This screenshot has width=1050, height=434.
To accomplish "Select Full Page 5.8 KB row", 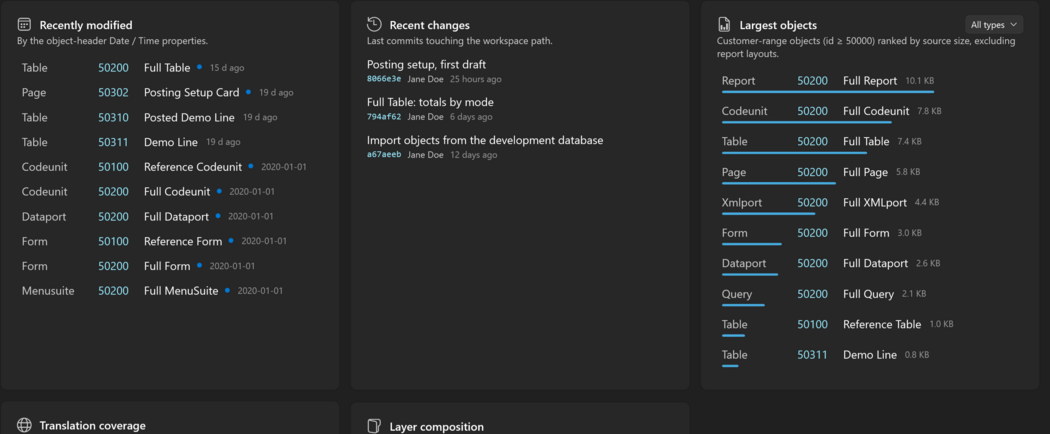I will (x=870, y=173).
